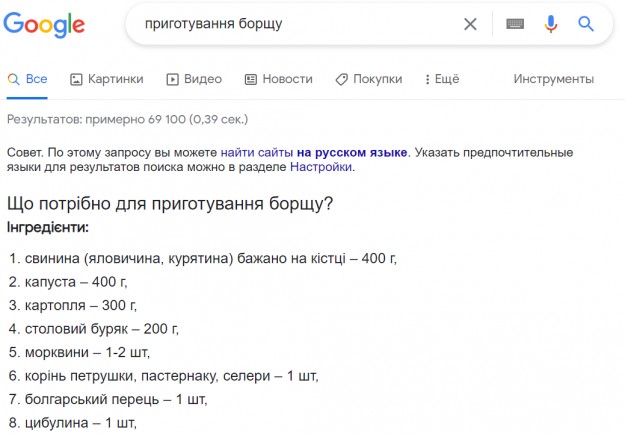This screenshot has height=436, width=625.
Task: Clear the search query with X icon
Action: point(470,24)
